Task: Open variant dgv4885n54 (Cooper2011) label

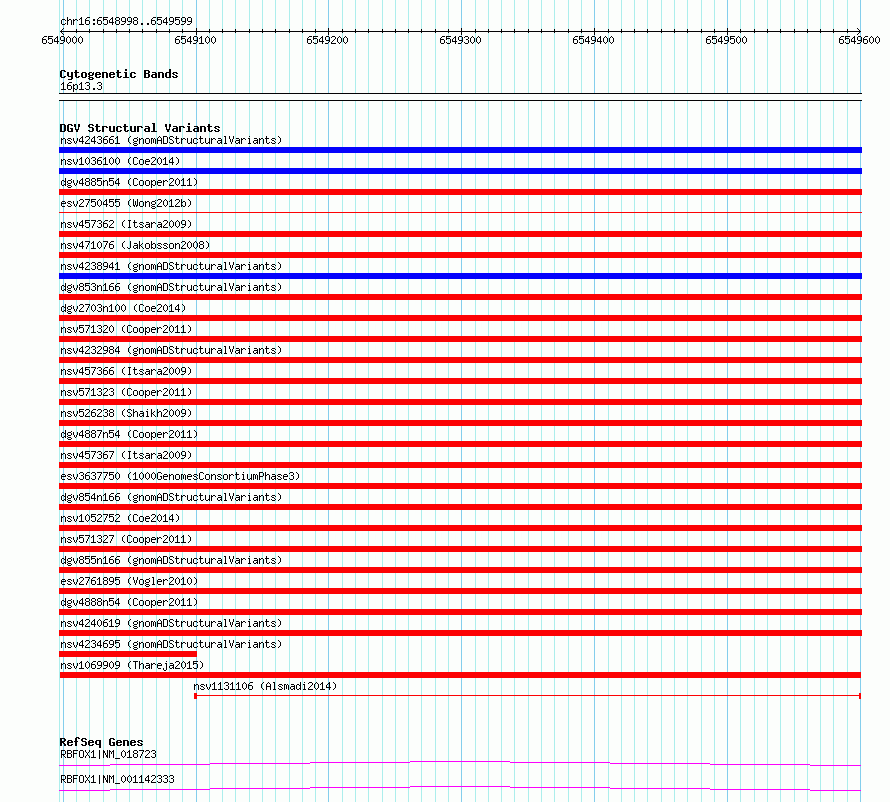Action: click(129, 182)
